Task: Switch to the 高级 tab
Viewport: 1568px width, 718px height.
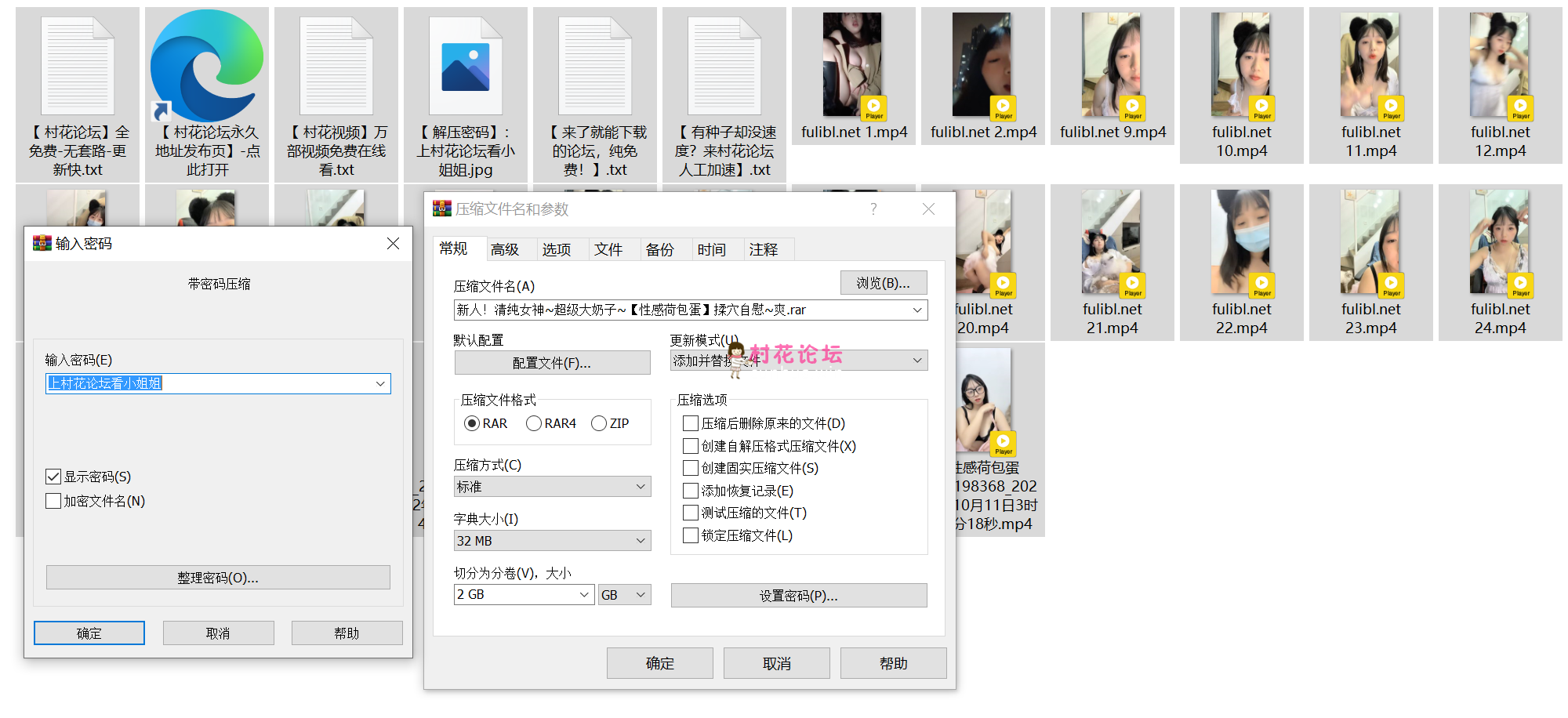Action: (505, 249)
